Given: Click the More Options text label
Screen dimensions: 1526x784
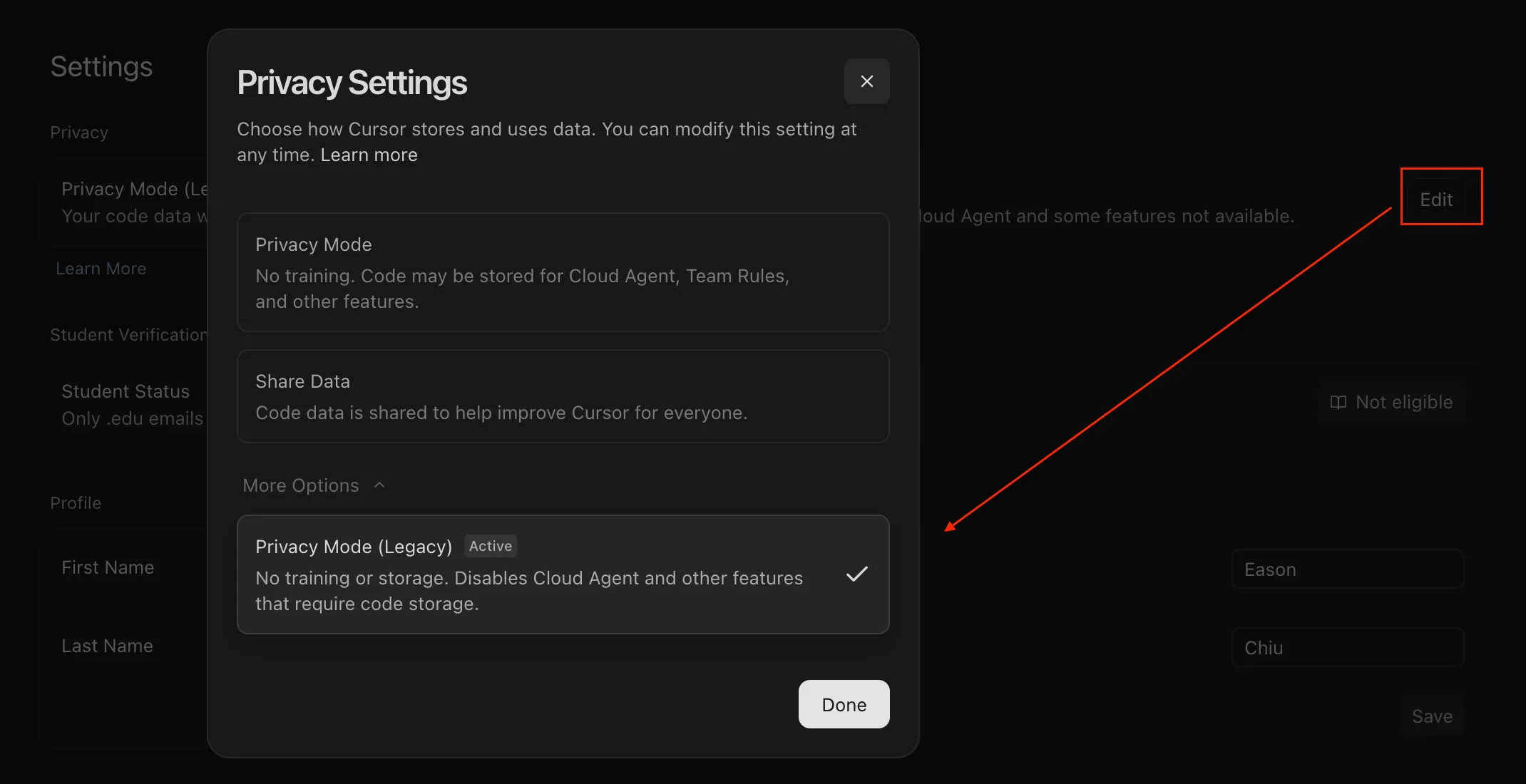Looking at the screenshot, I should click(x=300, y=485).
